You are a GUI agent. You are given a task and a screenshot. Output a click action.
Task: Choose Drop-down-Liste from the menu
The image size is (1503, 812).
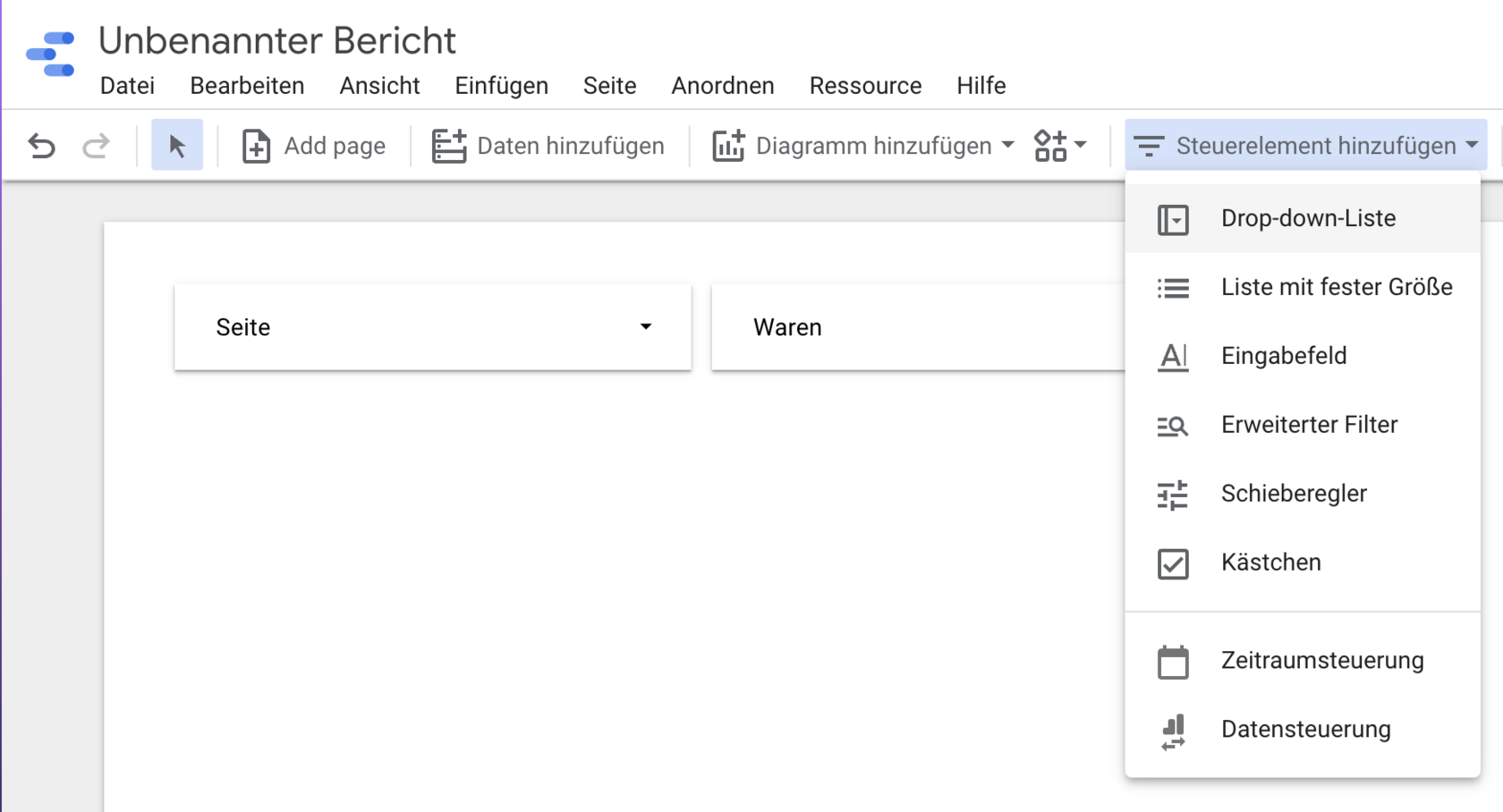(x=1307, y=218)
